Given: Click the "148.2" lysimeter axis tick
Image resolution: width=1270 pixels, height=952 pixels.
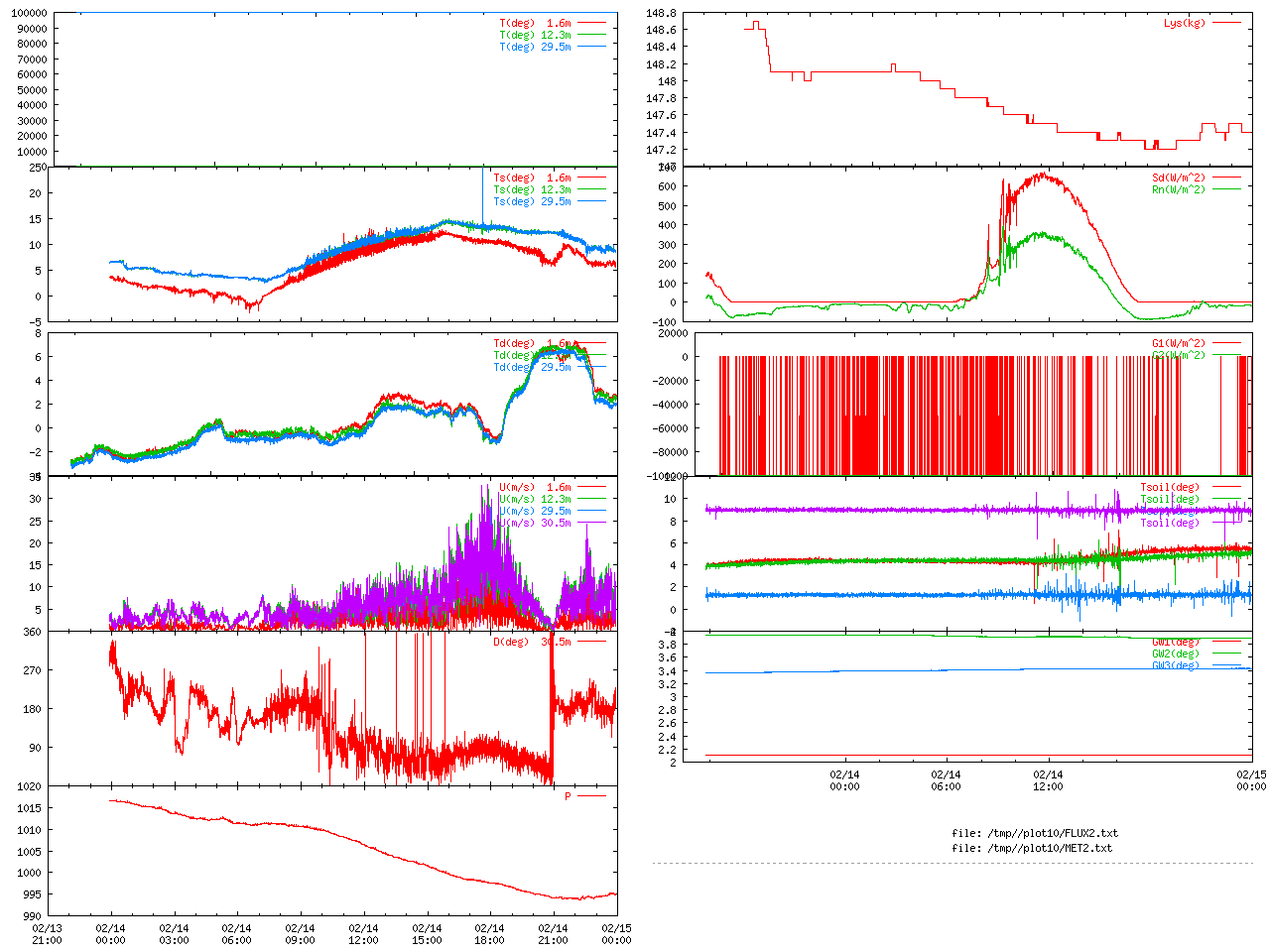Looking at the screenshot, I should tap(661, 64).
